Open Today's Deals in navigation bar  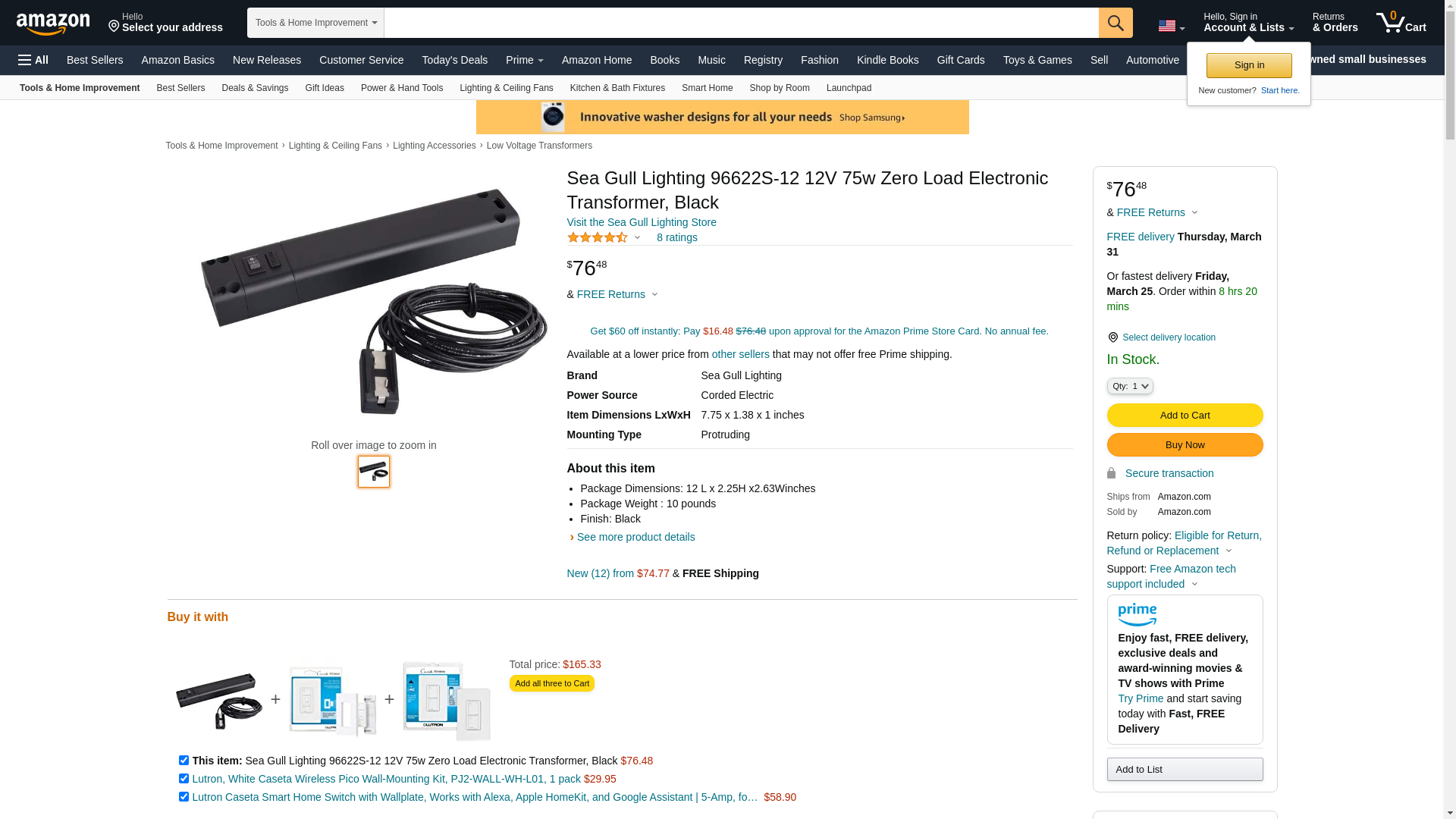pos(454,60)
